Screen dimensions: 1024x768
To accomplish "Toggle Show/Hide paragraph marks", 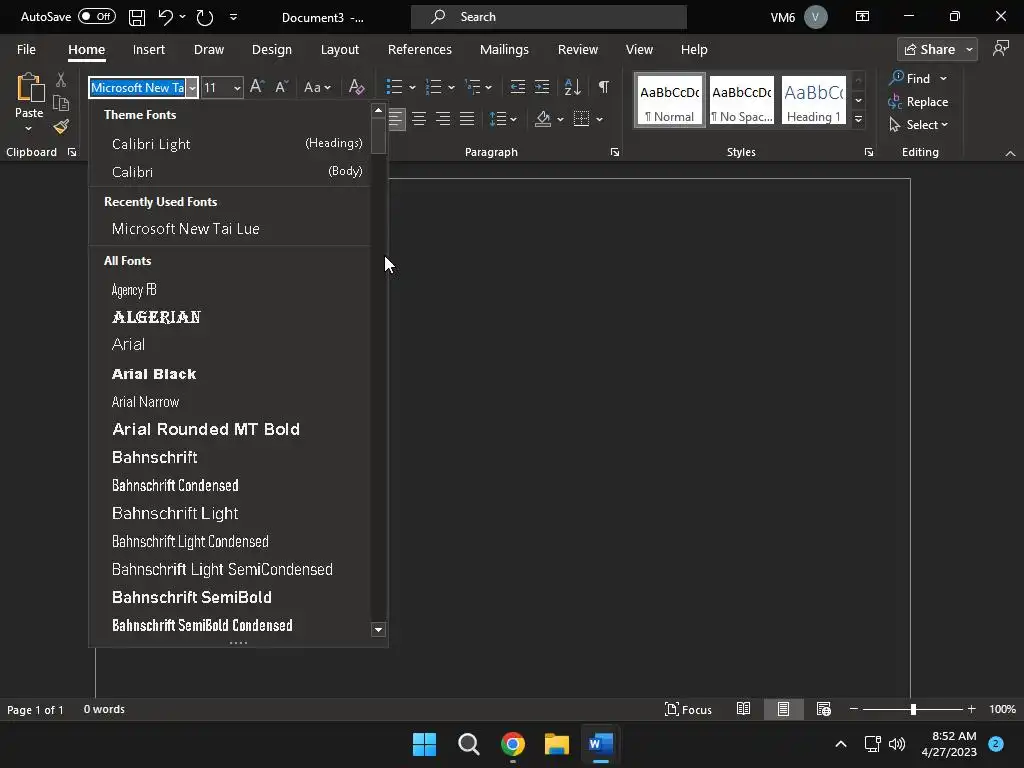I will (604, 87).
